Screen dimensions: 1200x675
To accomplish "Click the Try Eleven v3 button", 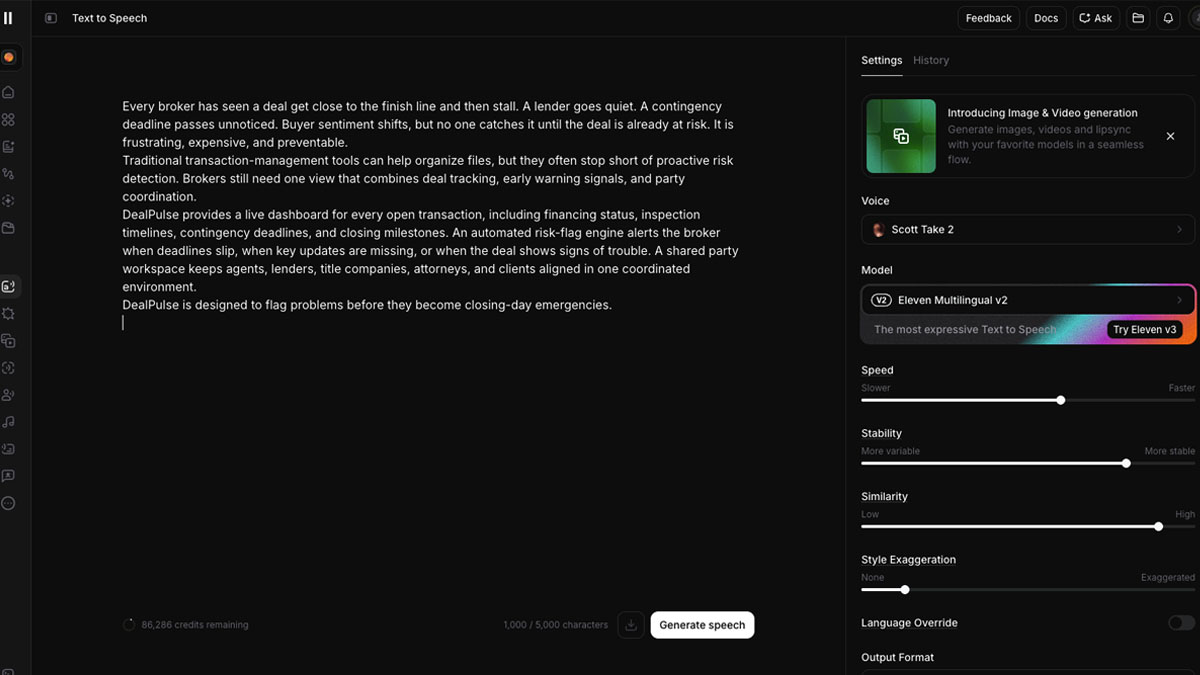I will point(1144,329).
